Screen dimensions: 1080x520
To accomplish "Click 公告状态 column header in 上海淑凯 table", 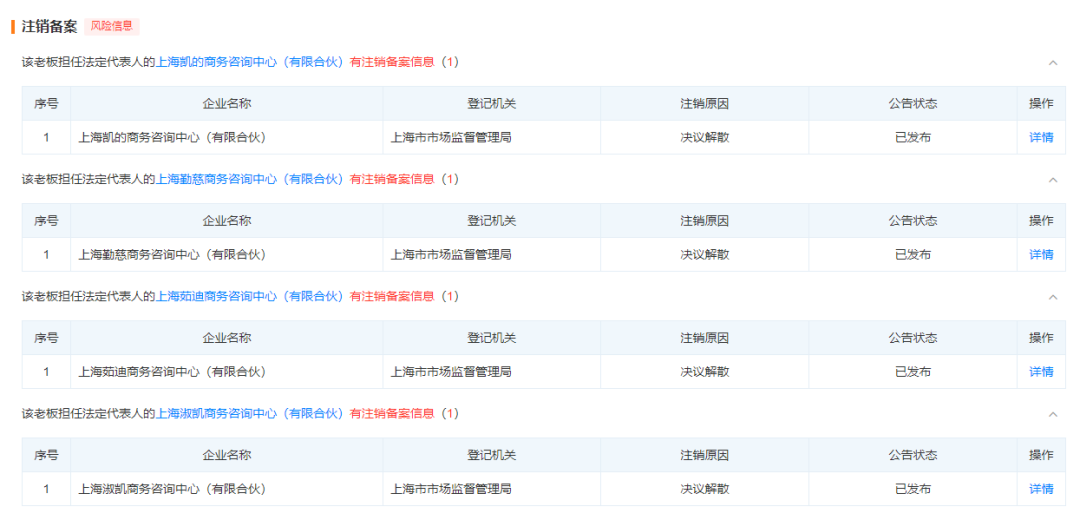I will [x=913, y=455].
